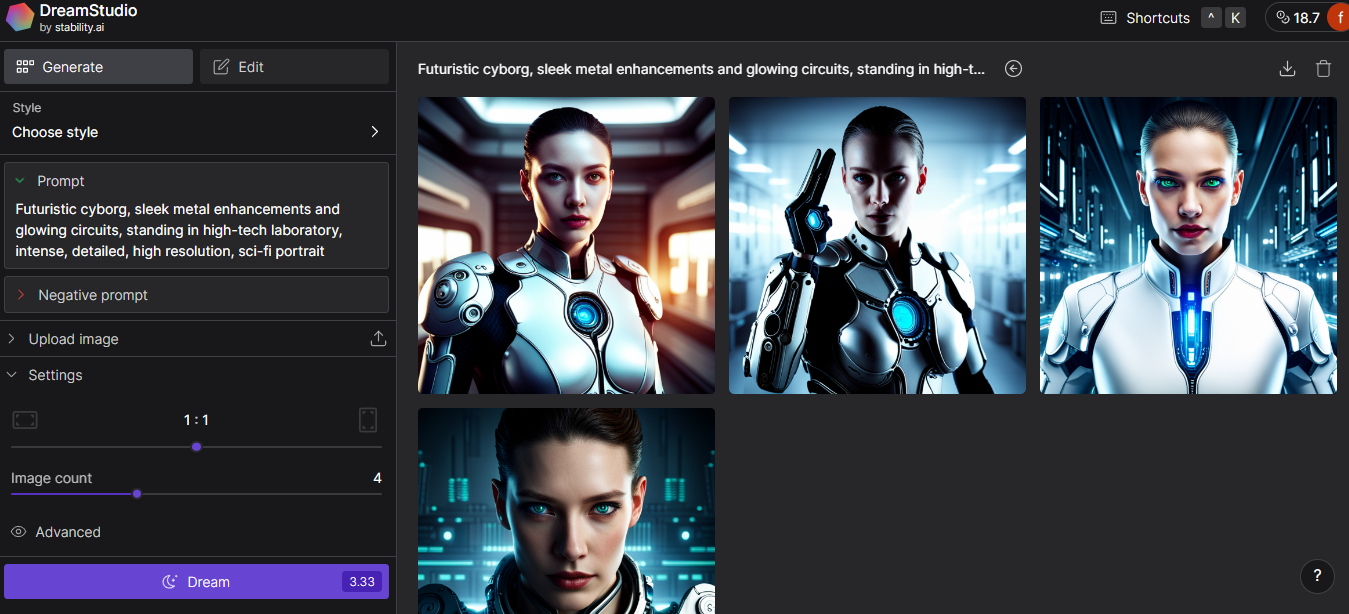The height and width of the screenshot is (614, 1349).
Task: Switch to the Generate tab
Action: coord(98,67)
